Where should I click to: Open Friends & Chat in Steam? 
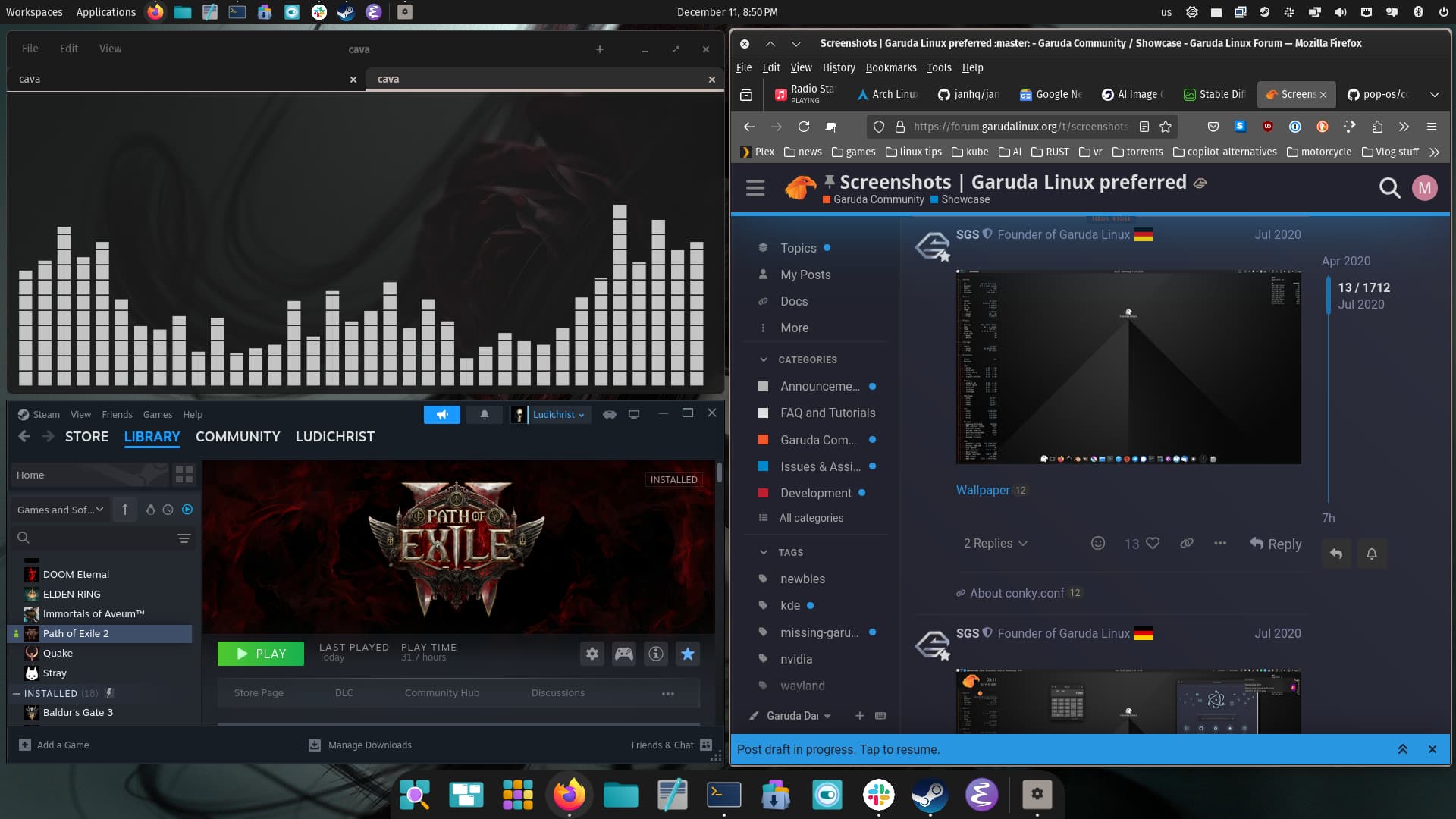[x=671, y=745]
